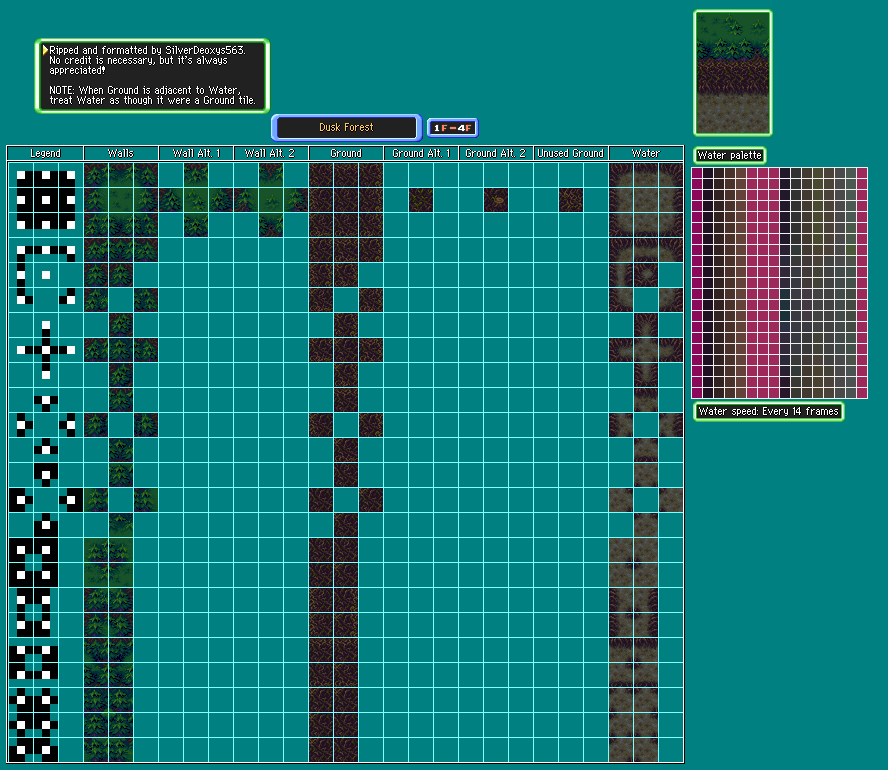Select the Wall Alt. 2 column header
This screenshot has height=770, width=888.
pyautogui.click(x=271, y=153)
